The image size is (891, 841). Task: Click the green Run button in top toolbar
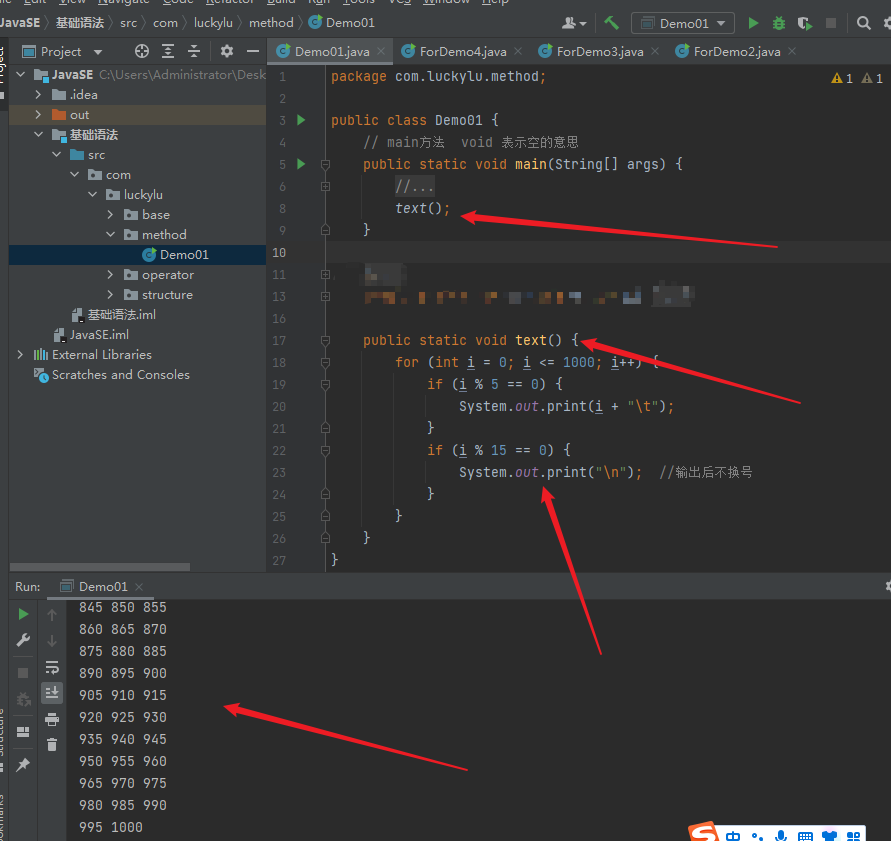click(754, 23)
